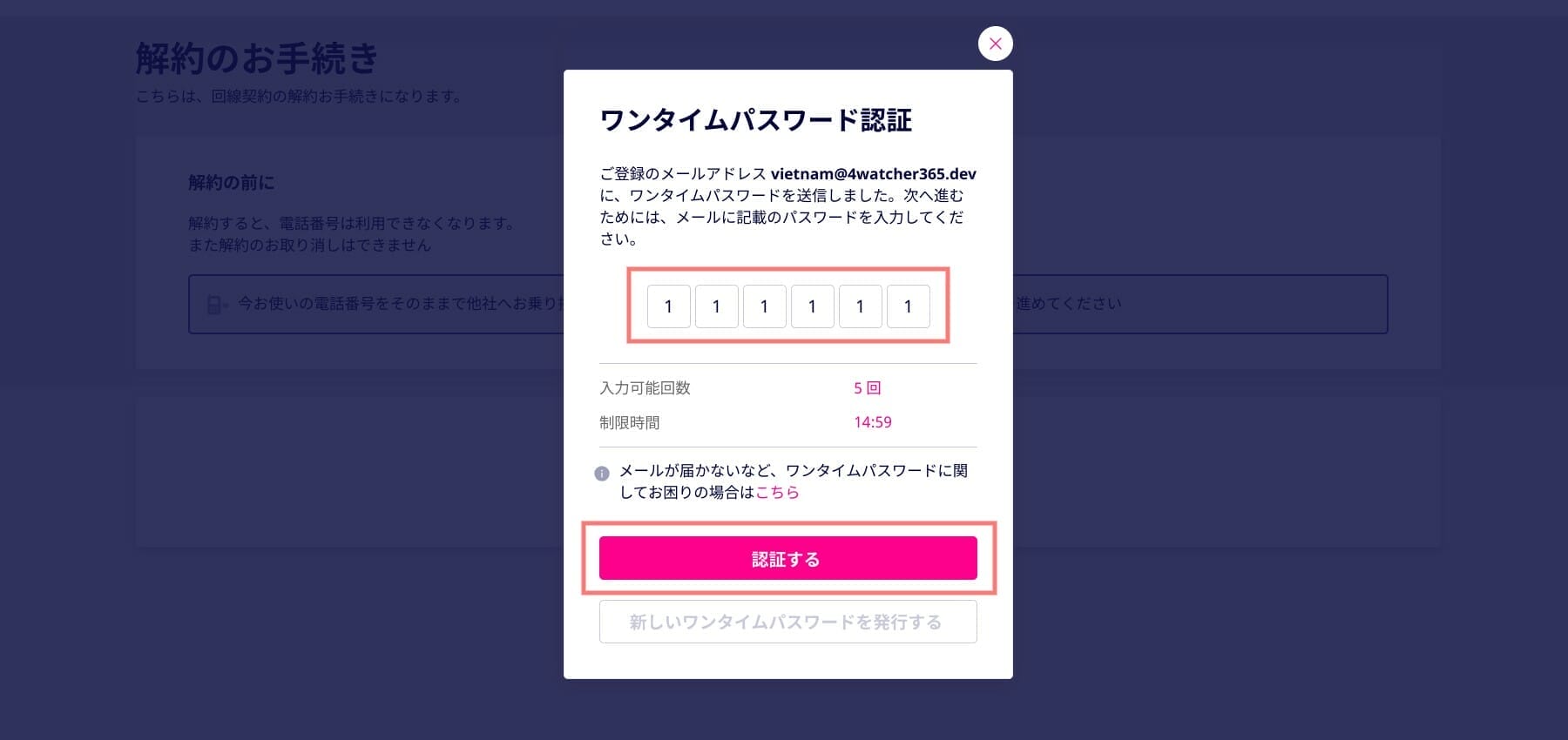
Task: Click the ワンタイムパスワード認証 dialog title
Action: coord(756,120)
